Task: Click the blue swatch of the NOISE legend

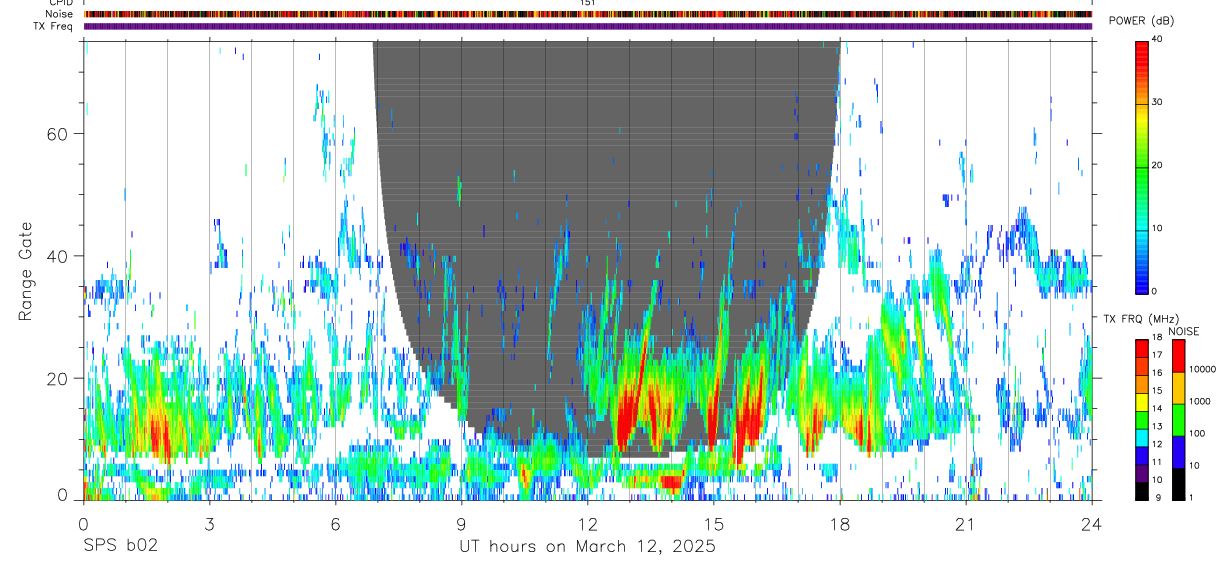Action: [x=1178, y=451]
